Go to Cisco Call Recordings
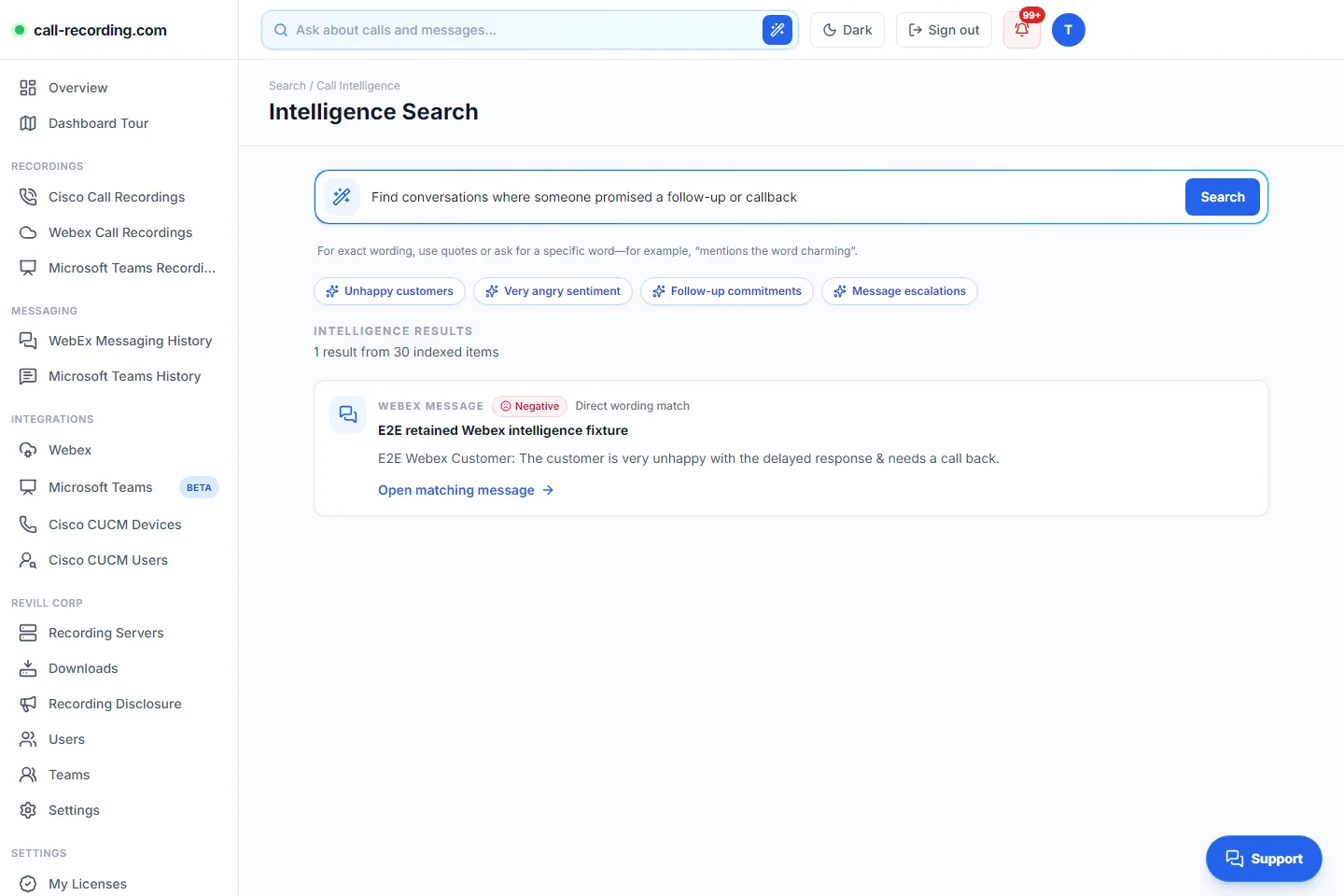 (x=119, y=197)
